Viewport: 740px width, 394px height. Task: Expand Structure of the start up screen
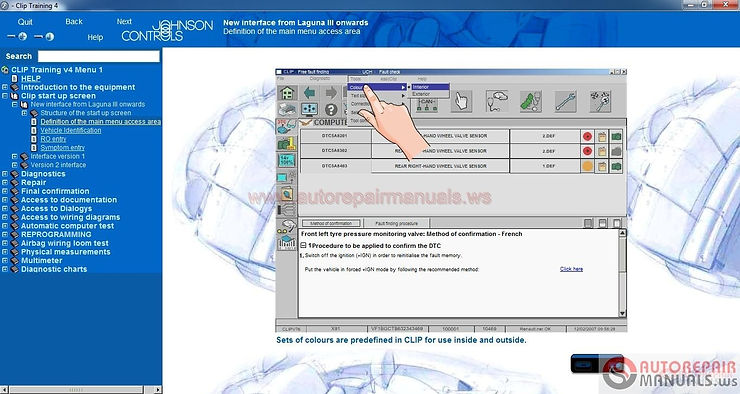pyautogui.click(x=25, y=113)
